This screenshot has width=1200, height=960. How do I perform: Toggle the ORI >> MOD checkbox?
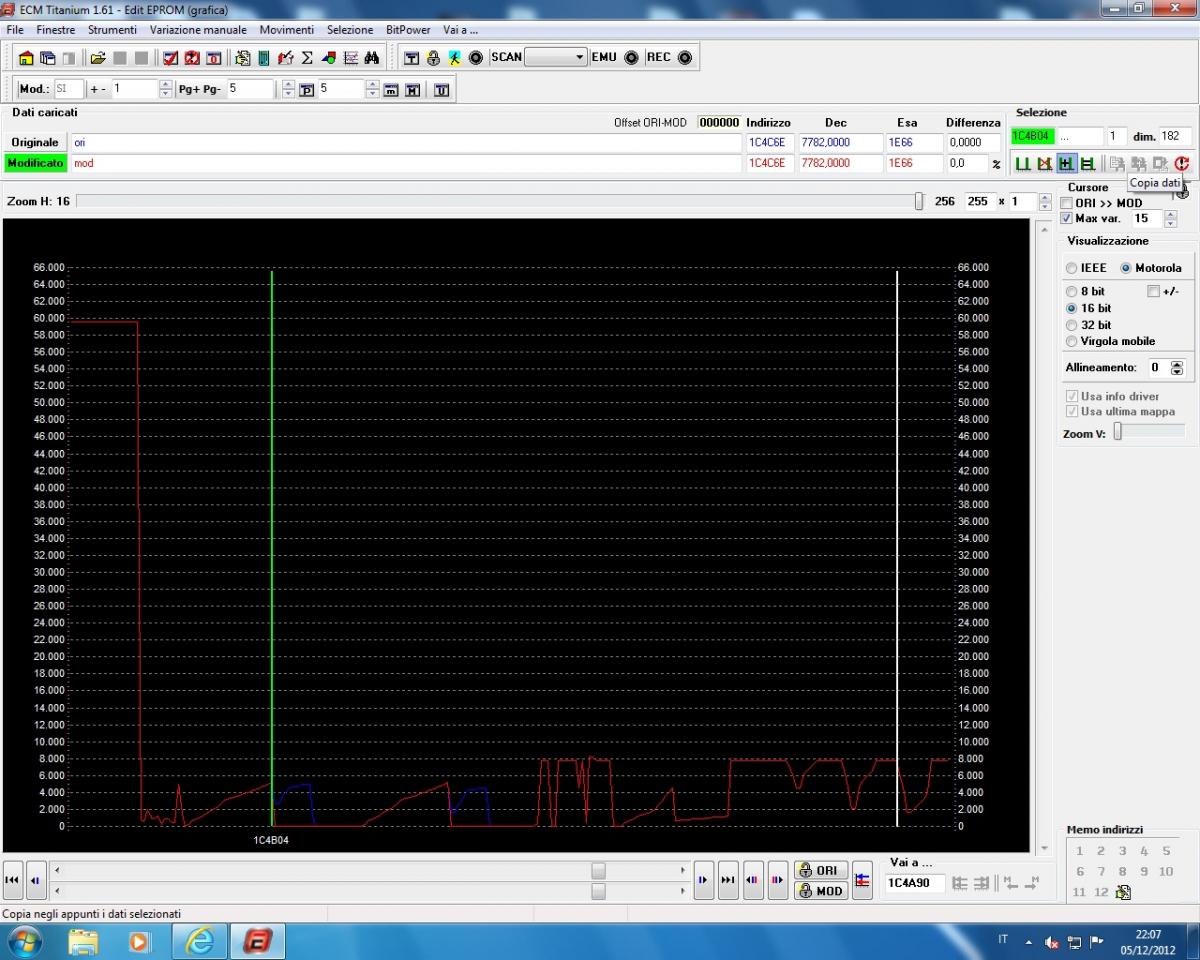(1067, 203)
